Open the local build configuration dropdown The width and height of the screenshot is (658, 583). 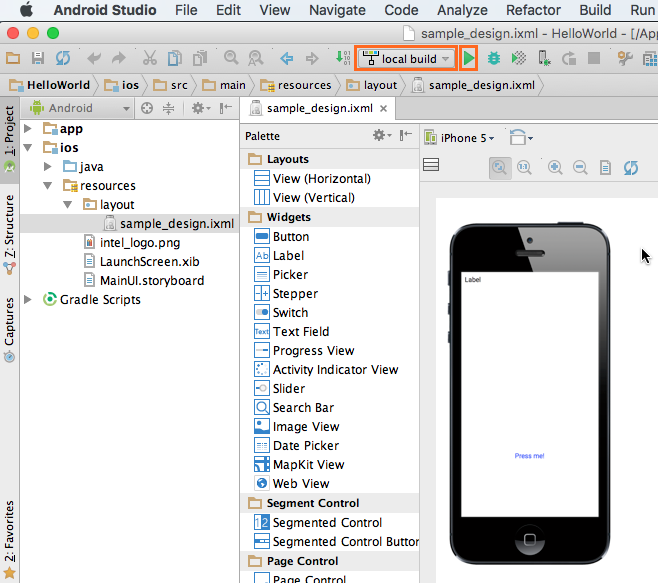tap(408, 59)
